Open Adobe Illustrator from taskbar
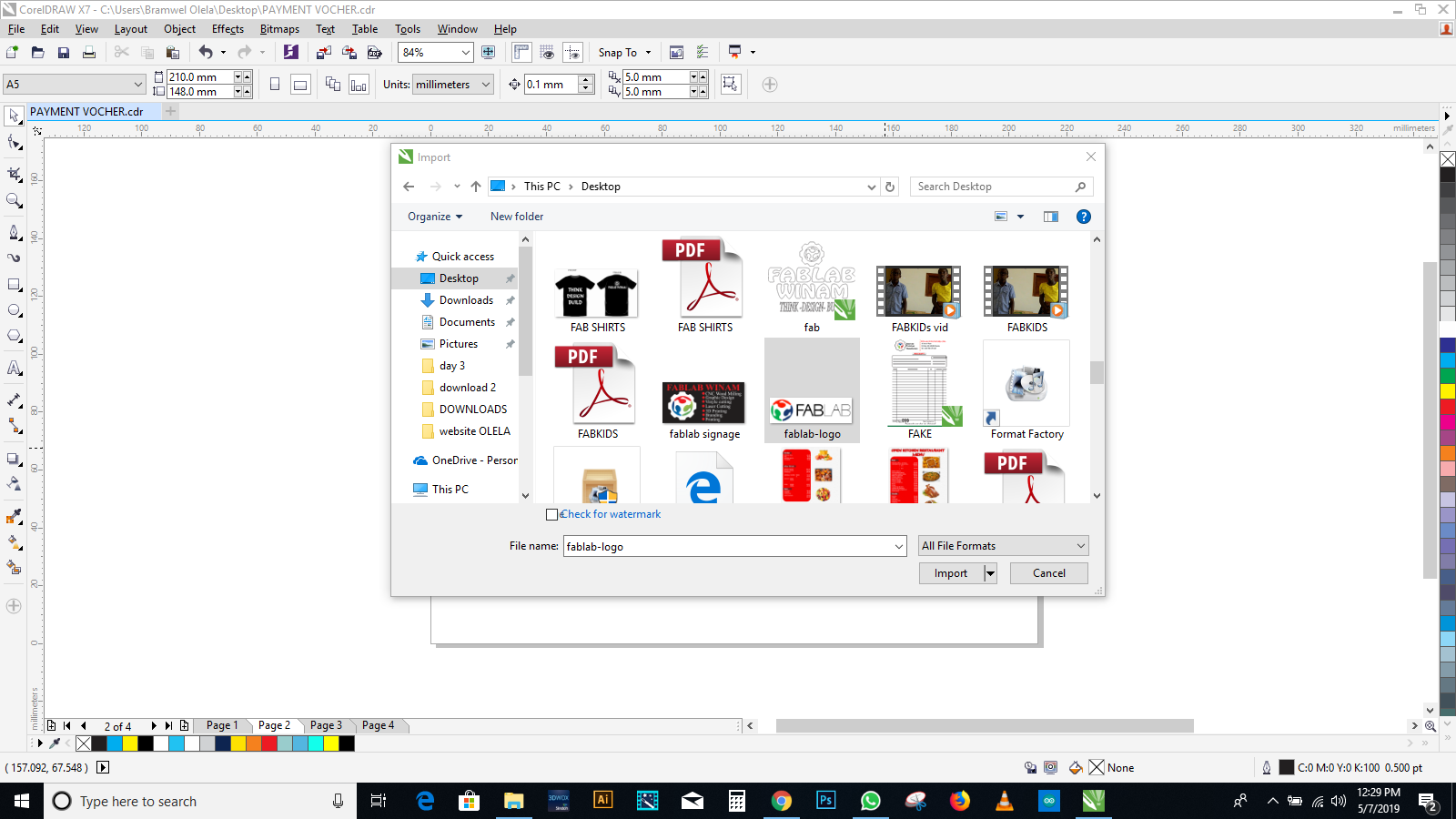This screenshot has height=819, width=1456. 602,801
